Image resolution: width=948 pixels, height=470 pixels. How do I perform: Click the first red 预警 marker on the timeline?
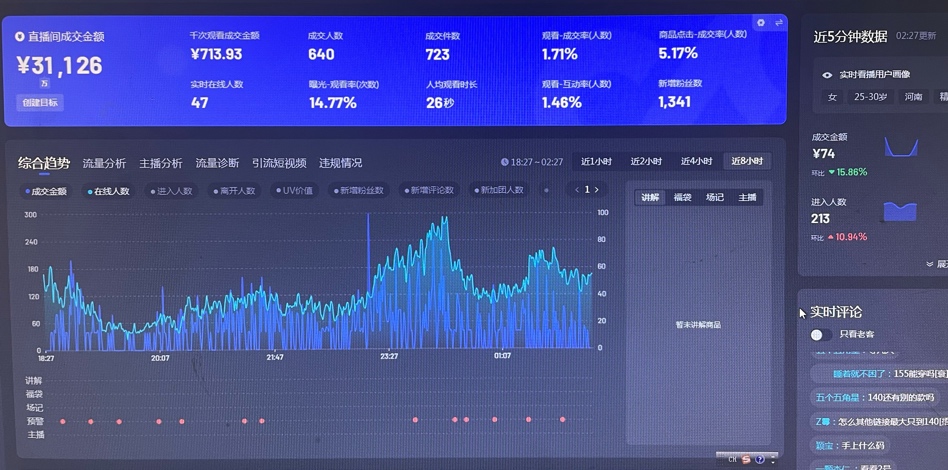coord(63,421)
